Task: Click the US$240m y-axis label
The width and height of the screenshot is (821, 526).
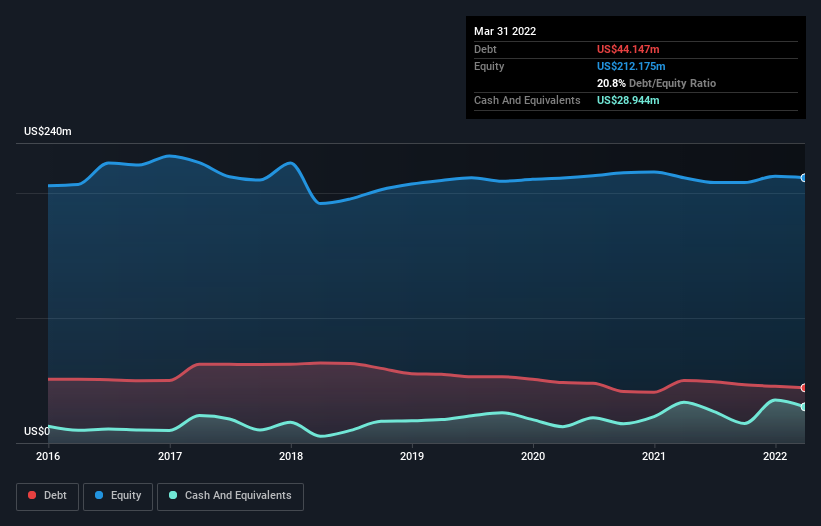Action: tap(48, 131)
